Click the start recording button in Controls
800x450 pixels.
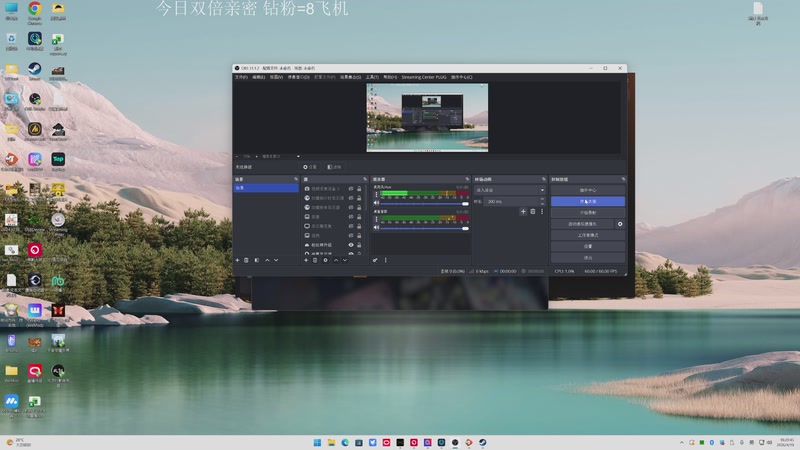(x=588, y=213)
